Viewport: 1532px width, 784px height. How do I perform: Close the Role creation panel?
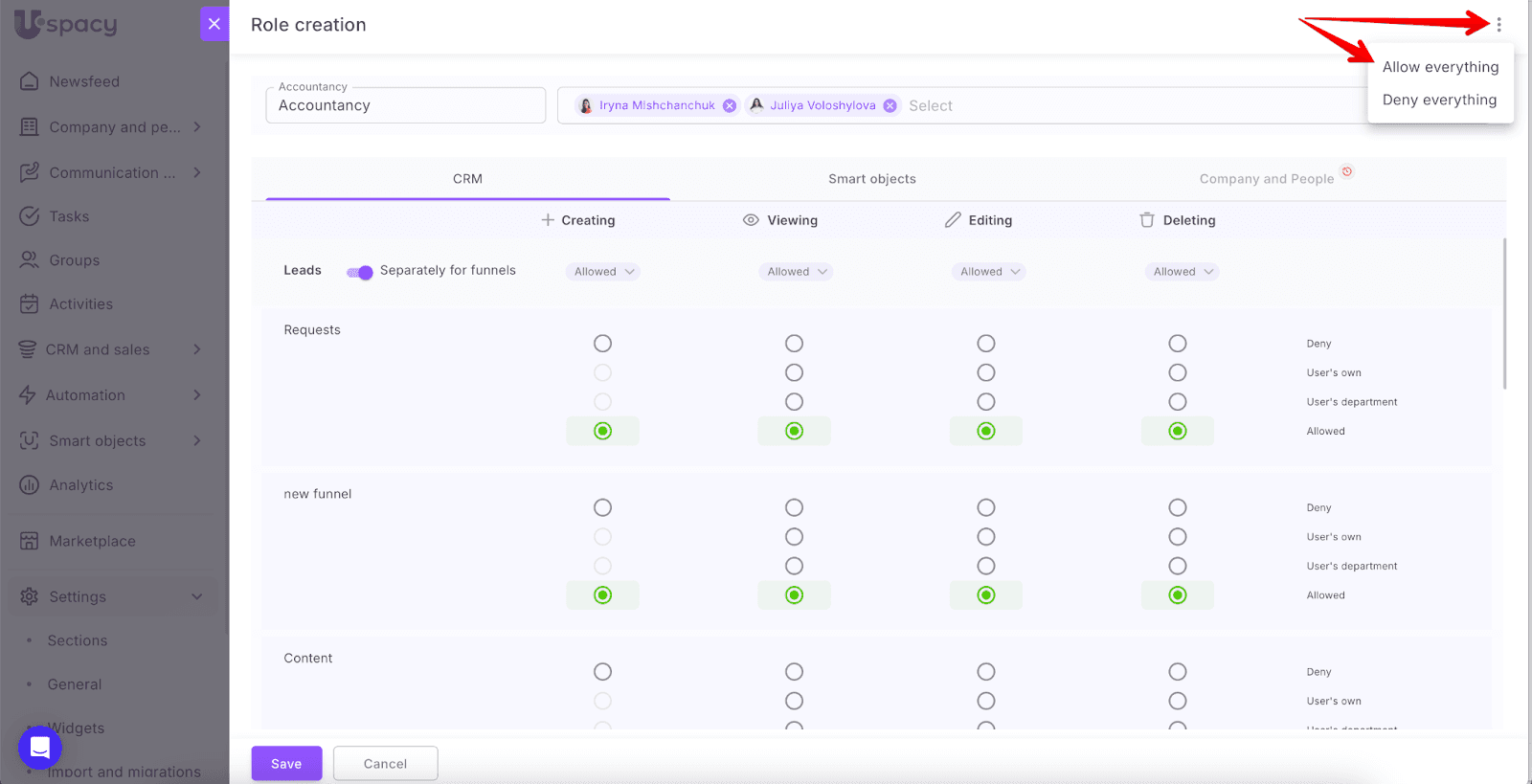214,24
